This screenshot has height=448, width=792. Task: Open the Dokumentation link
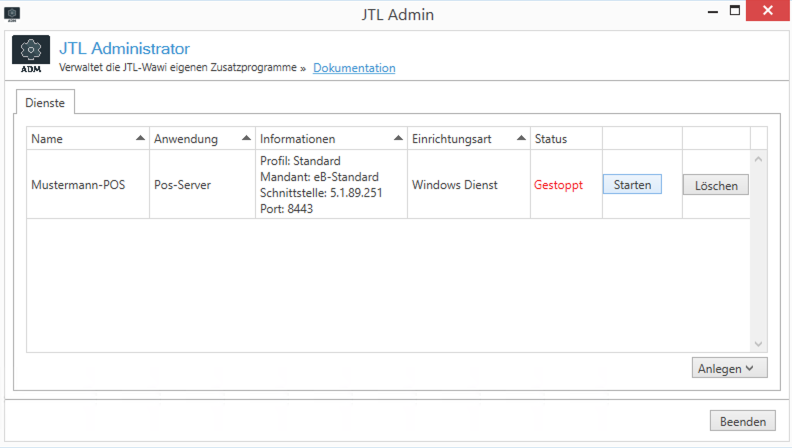[x=354, y=68]
